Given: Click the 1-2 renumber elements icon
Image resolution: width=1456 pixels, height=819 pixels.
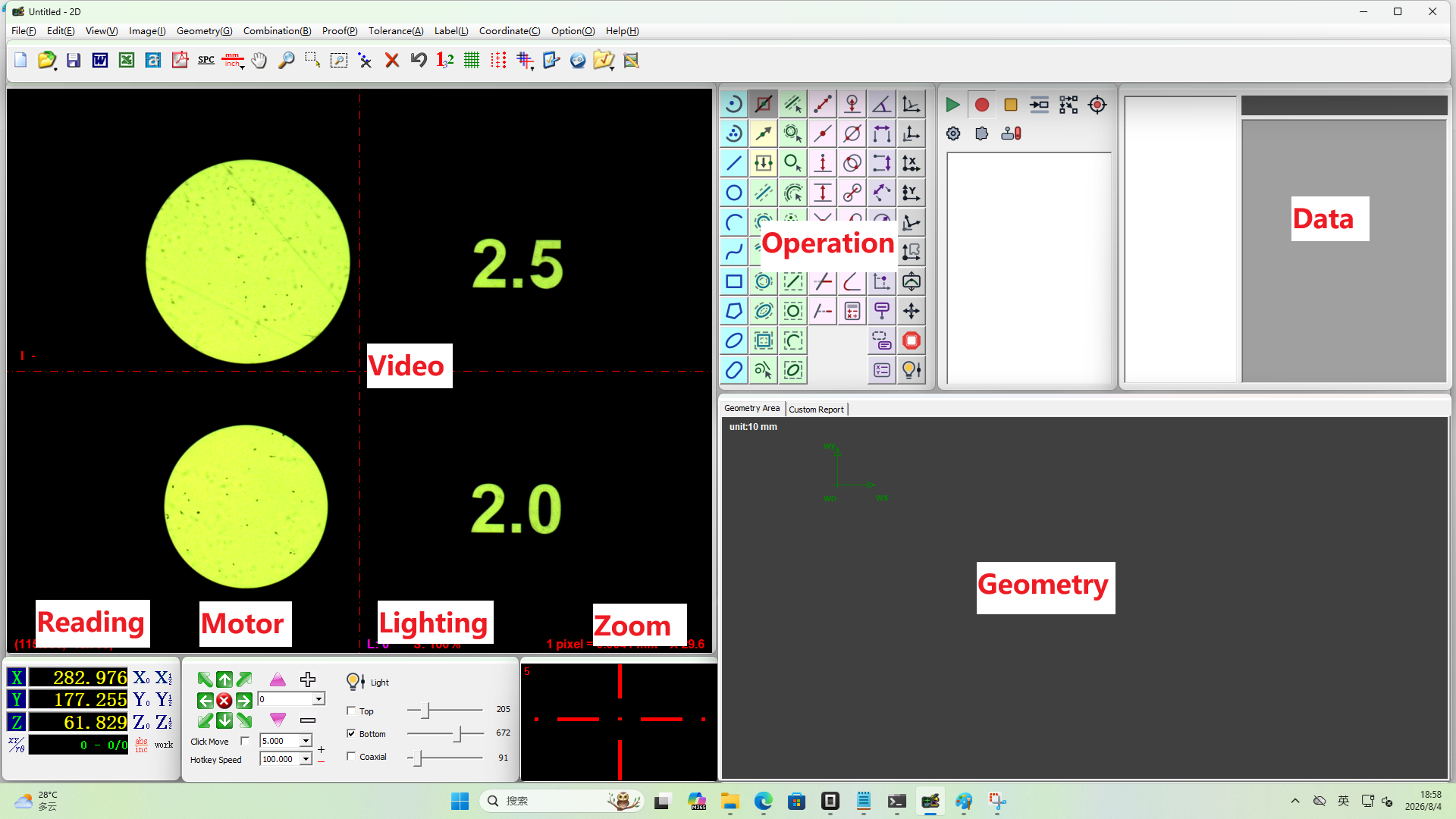Looking at the screenshot, I should (445, 60).
